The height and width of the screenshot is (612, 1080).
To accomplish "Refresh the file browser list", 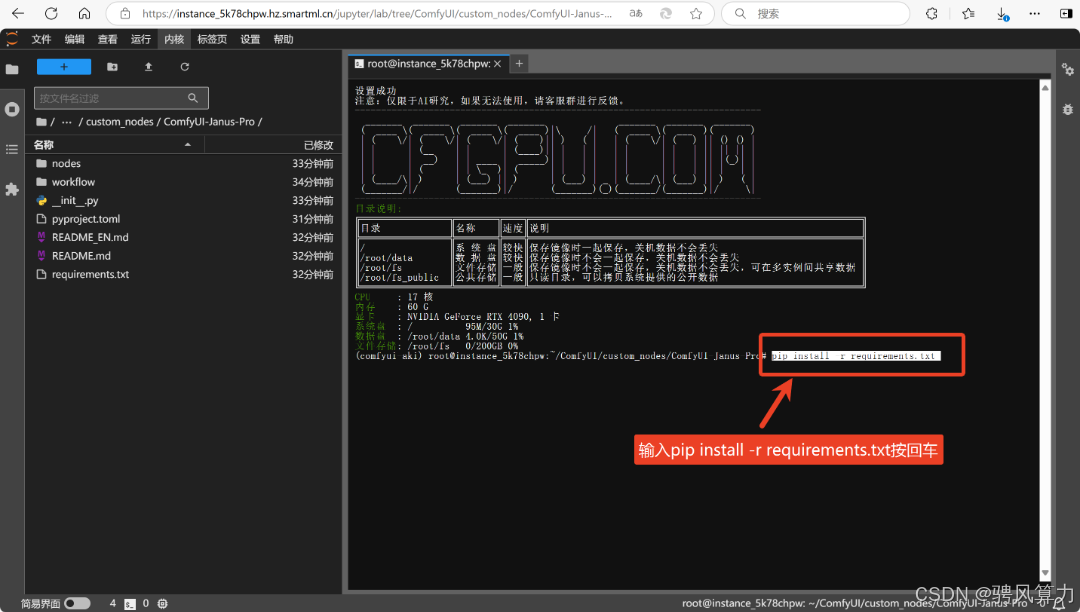I will 185,67.
